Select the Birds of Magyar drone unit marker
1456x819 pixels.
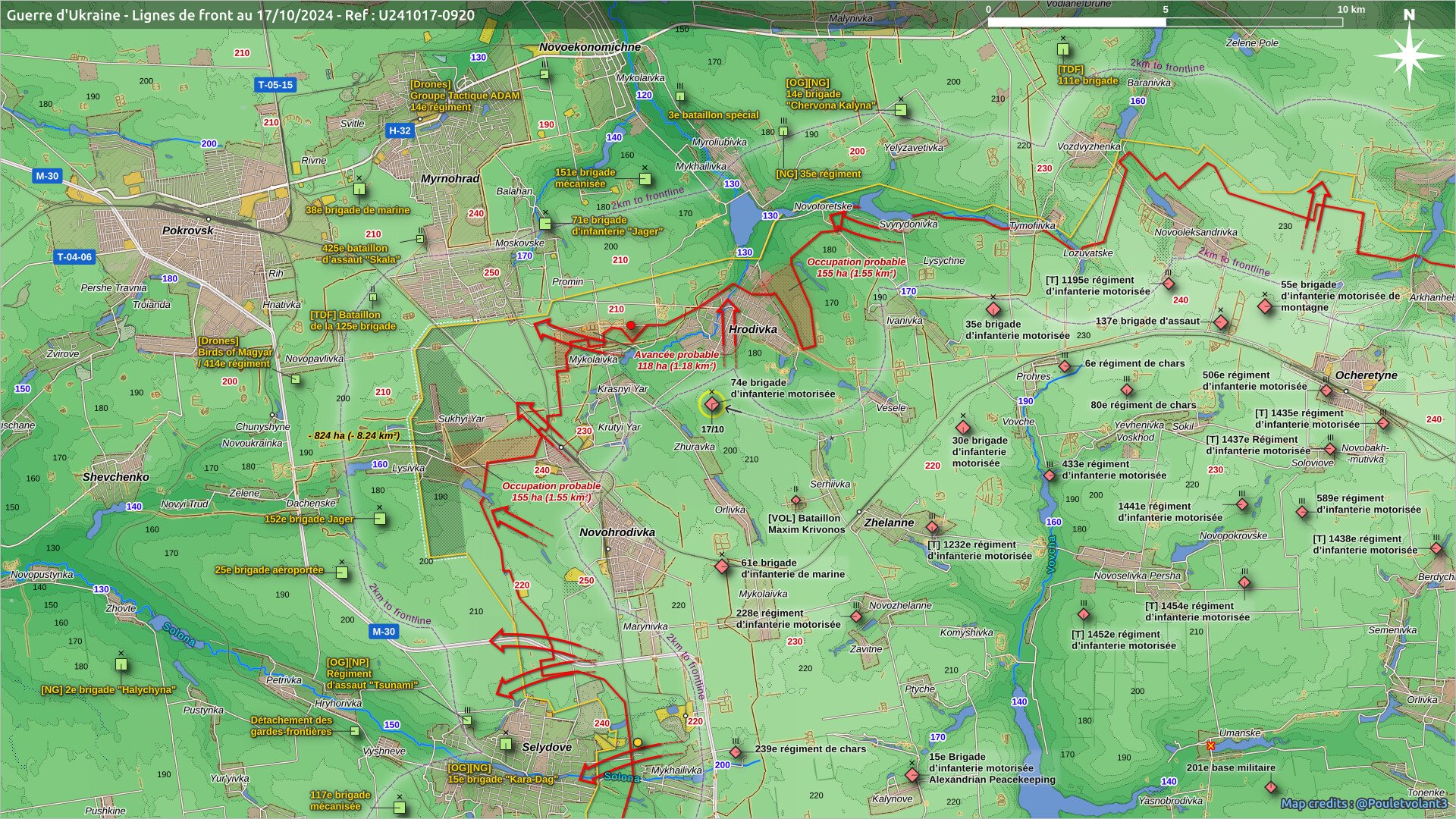coord(296,379)
